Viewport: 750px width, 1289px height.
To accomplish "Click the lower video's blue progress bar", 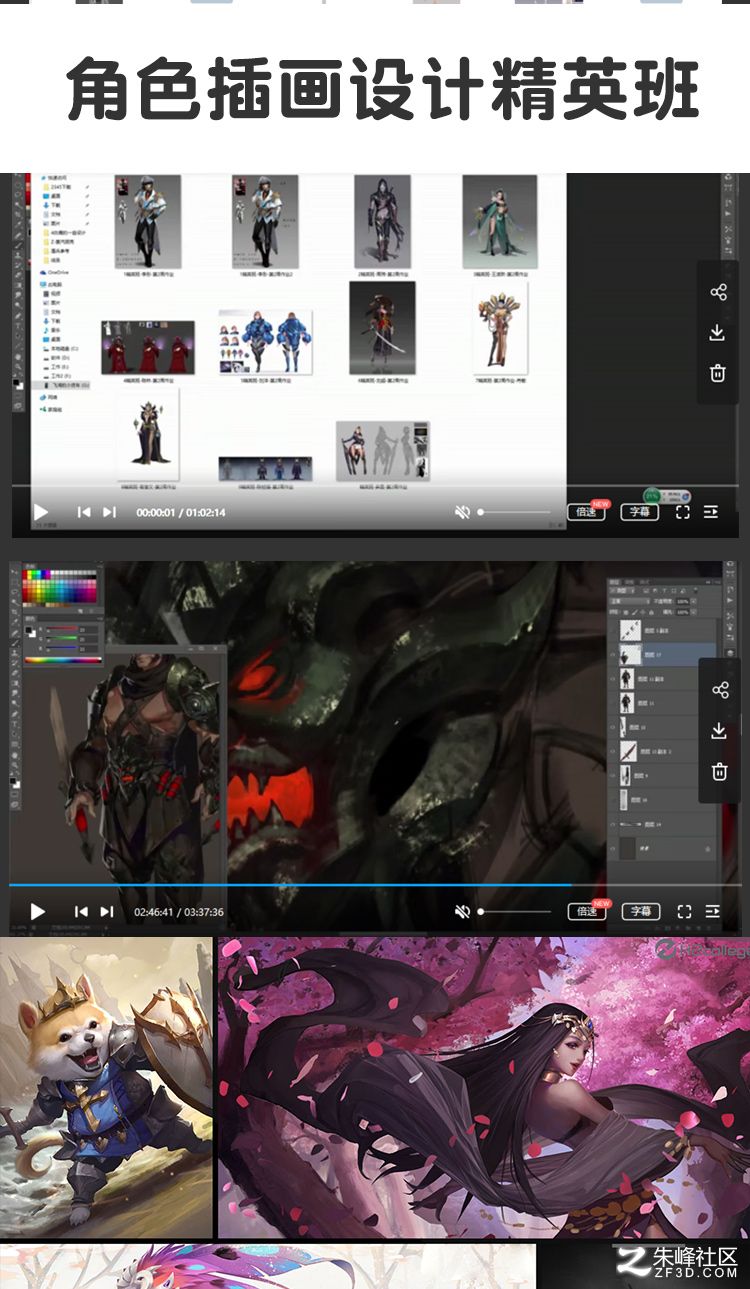I will 290,885.
